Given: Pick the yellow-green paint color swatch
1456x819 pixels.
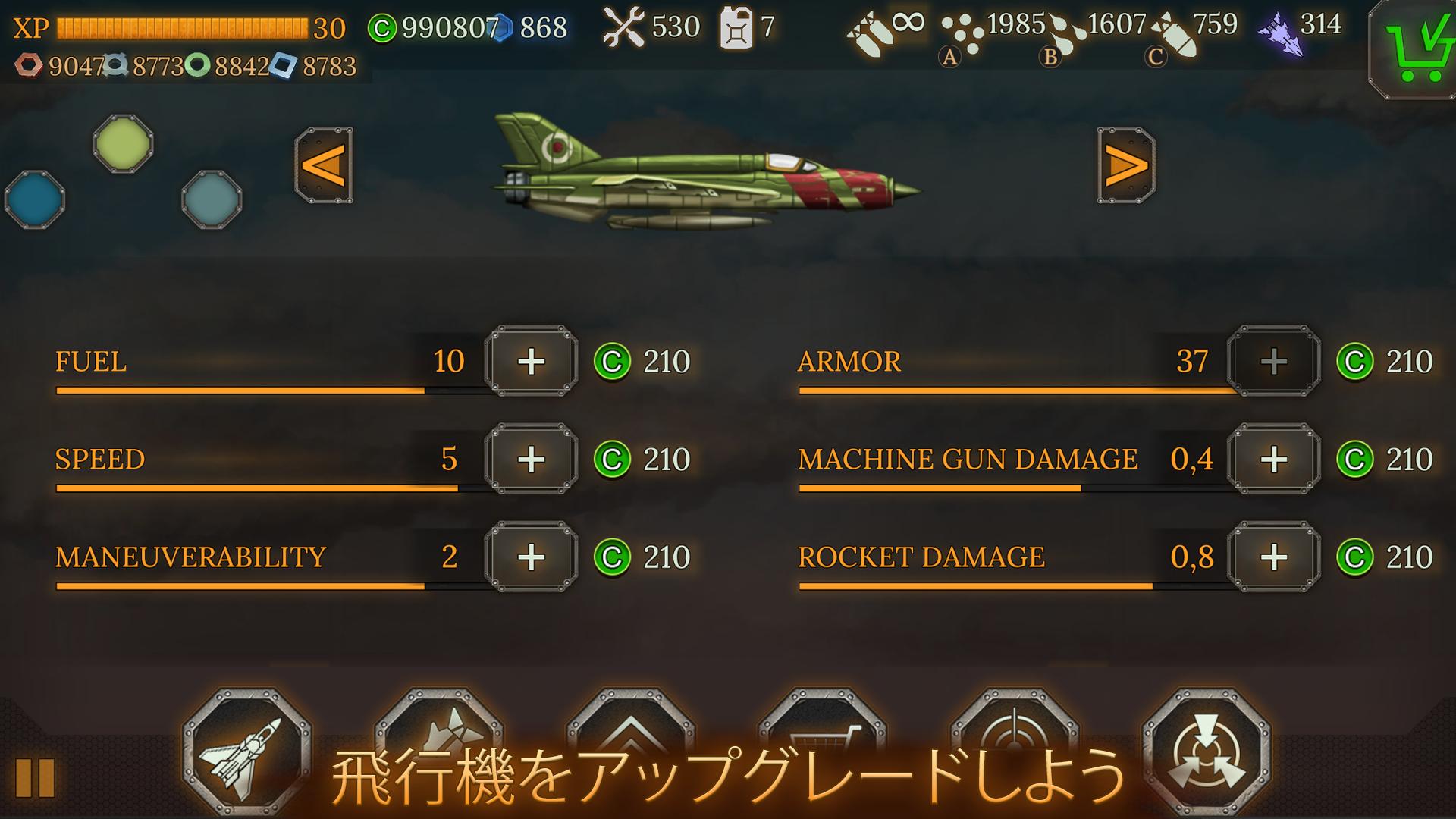Looking at the screenshot, I should click(x=123, y=143).
